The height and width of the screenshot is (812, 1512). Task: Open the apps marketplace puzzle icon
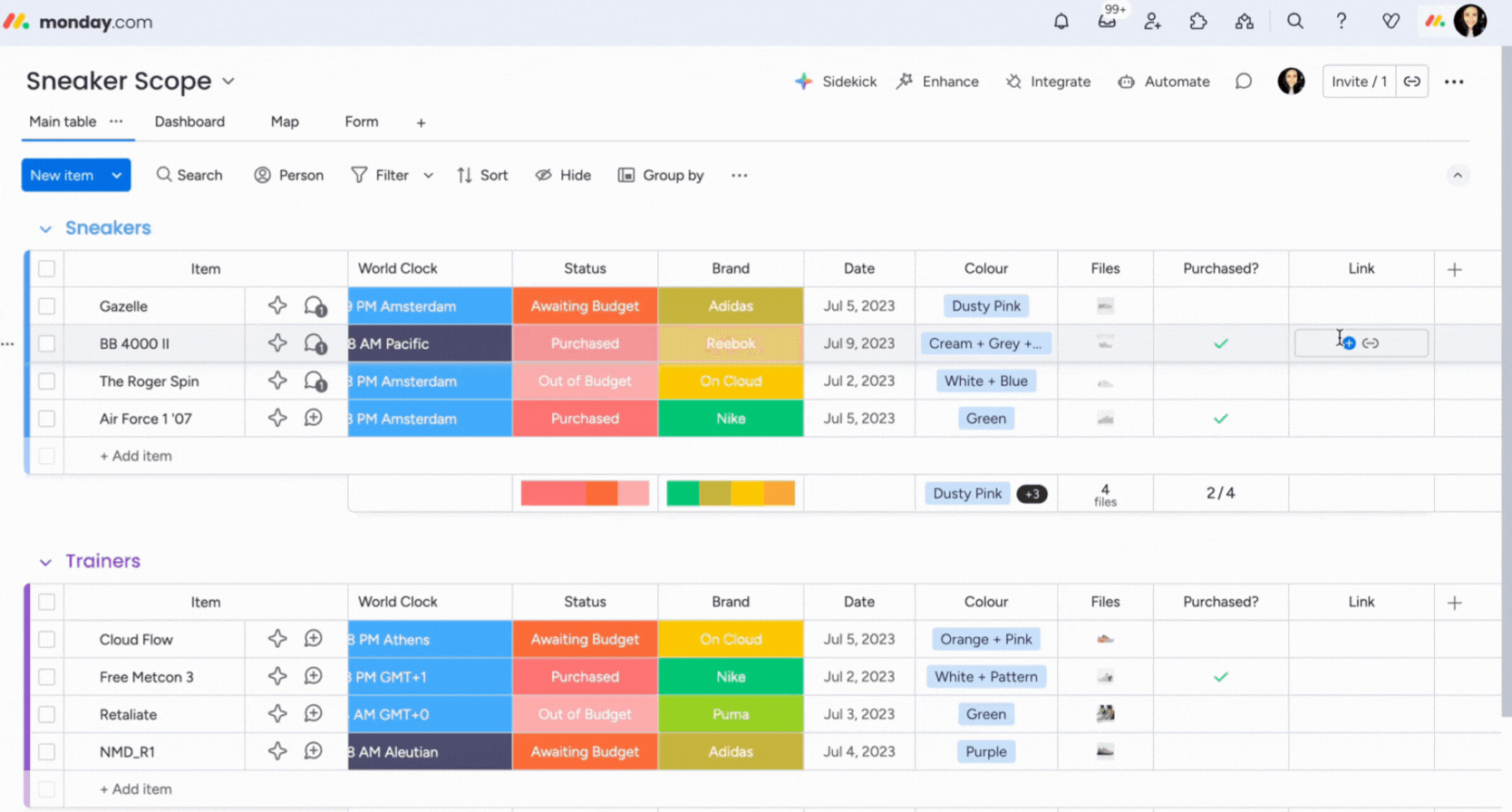[1198, 22]
